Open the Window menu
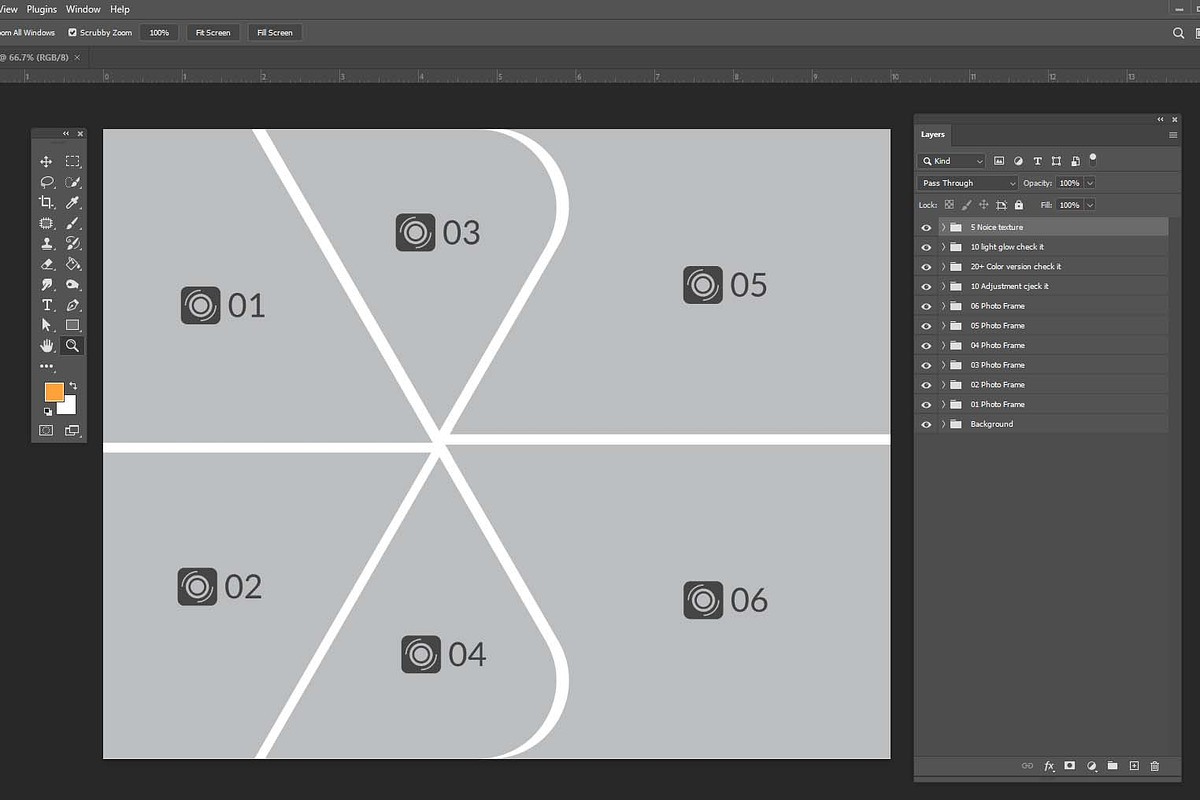1200x800 pixels. (x=83, y=9)
